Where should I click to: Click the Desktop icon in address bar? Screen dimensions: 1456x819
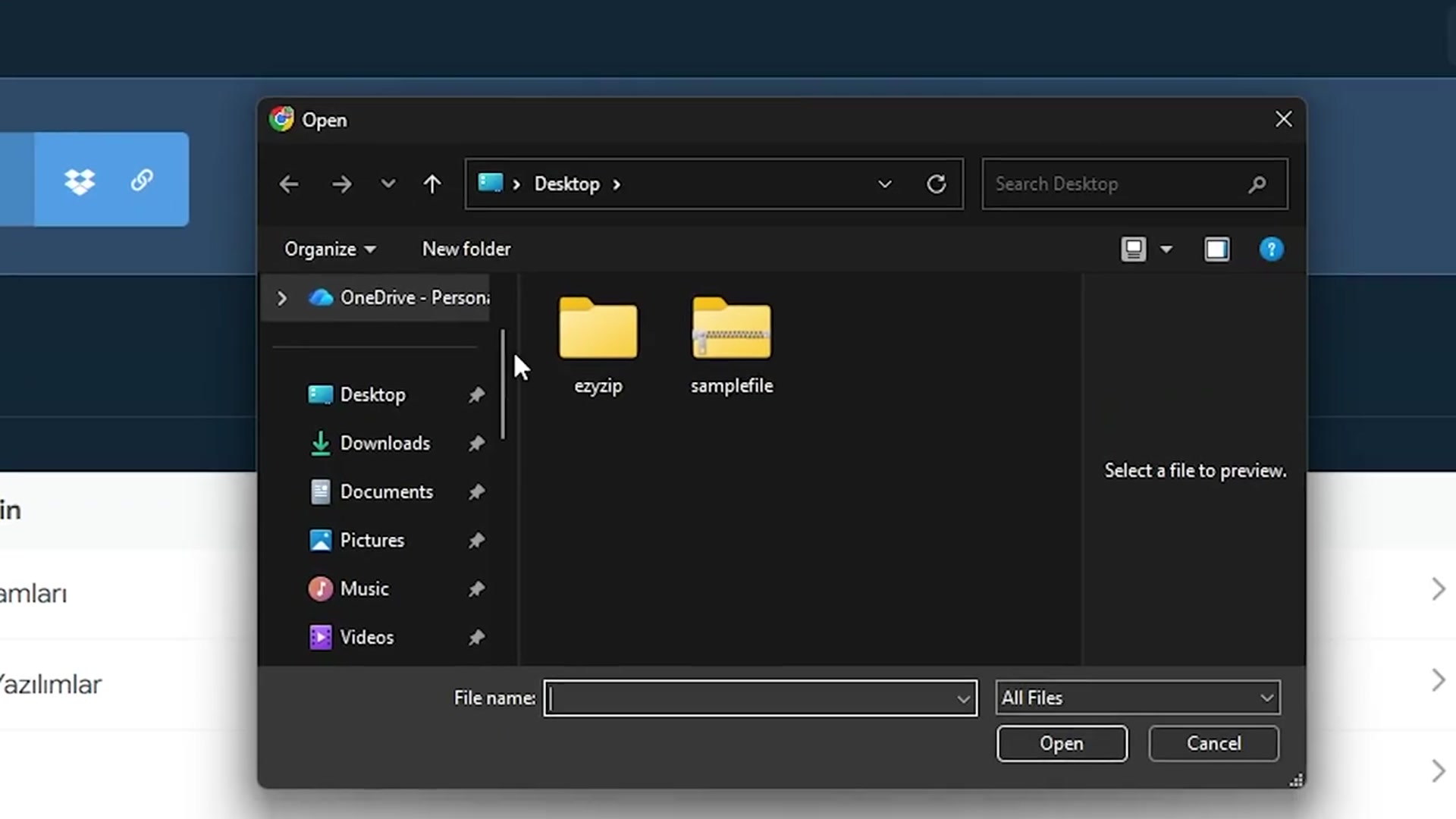[x=490, y=183]
